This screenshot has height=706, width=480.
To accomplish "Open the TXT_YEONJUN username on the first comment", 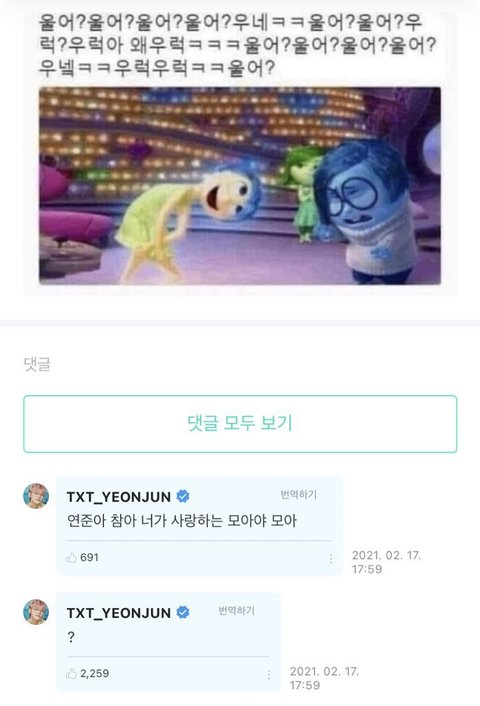I will tap(119, 497).
